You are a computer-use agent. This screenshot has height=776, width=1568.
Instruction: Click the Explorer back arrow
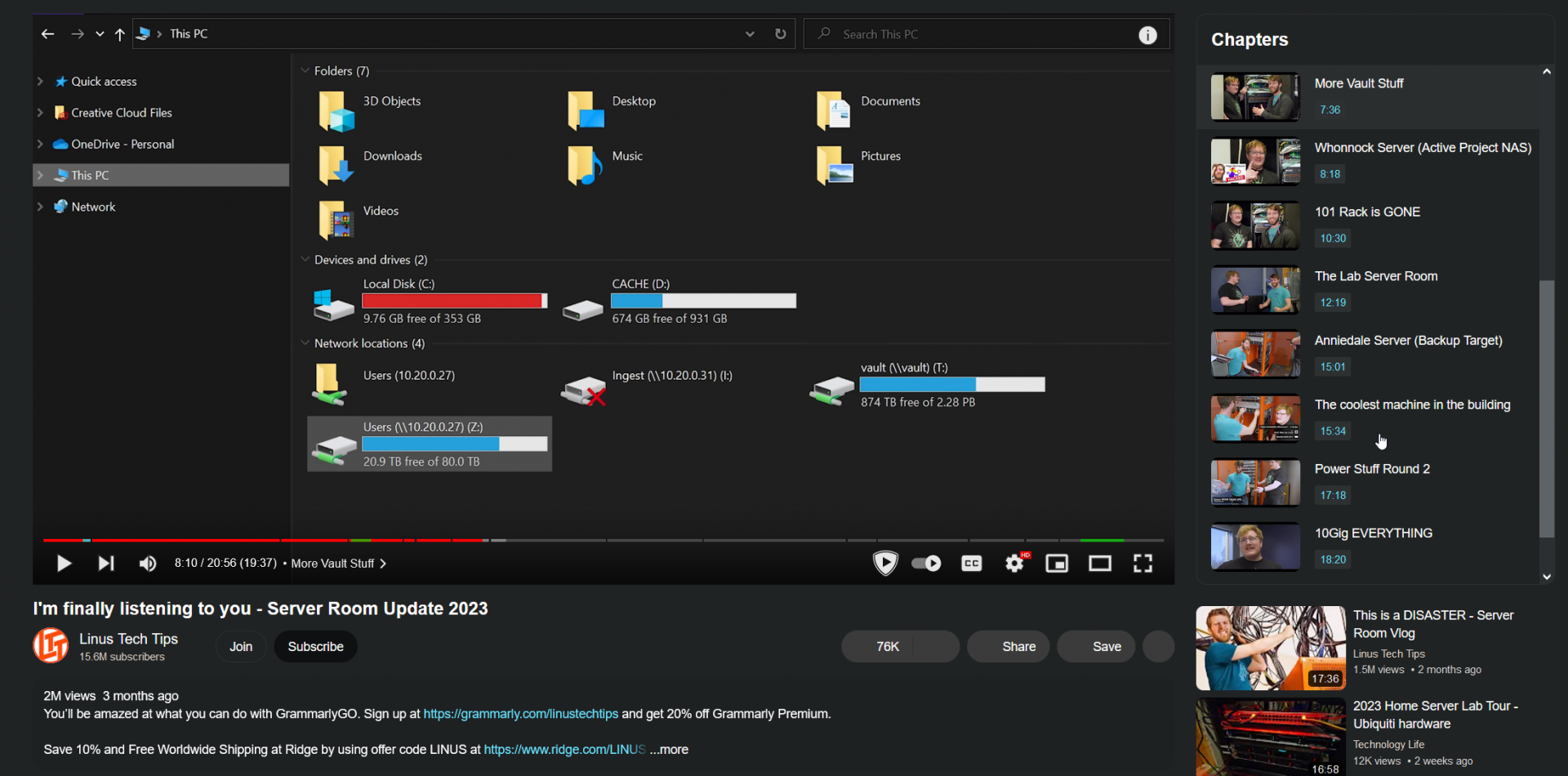tap(47, 34)
